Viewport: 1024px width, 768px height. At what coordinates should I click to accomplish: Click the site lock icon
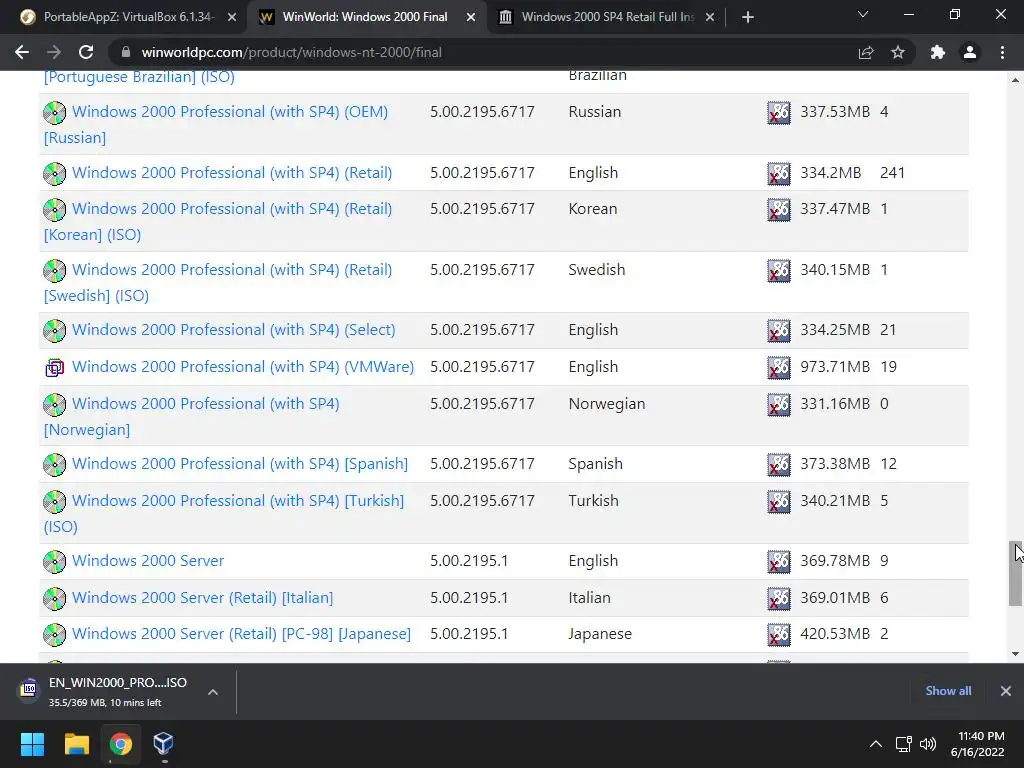[x=126, y=52]
